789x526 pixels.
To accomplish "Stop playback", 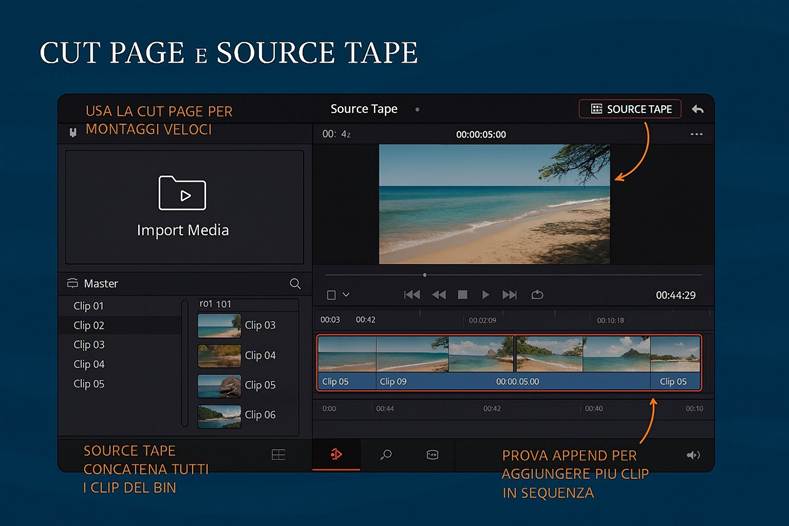I will 462,295.
